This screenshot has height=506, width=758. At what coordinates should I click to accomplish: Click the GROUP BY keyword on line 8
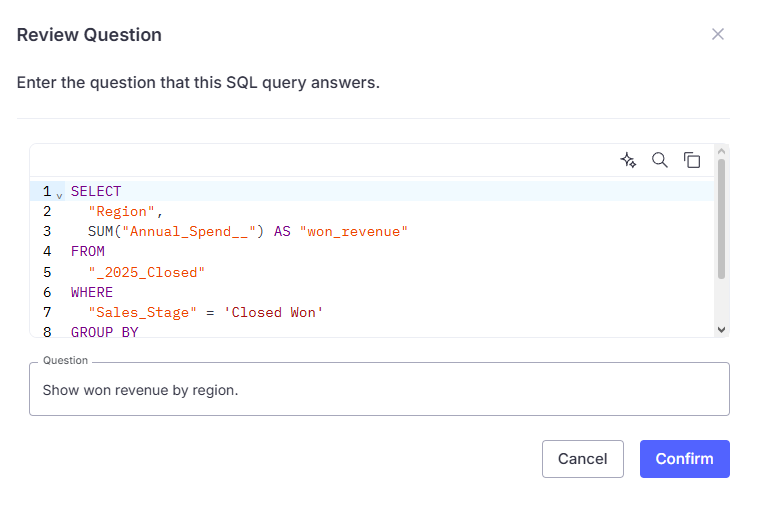104,333
